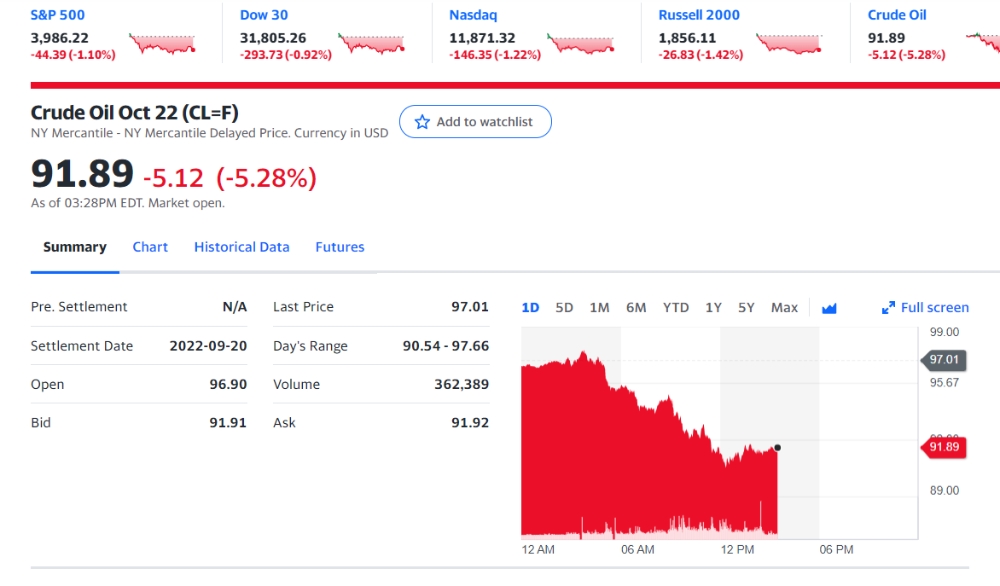Open the S&P 500 sparkline chart

click(162, 44)
